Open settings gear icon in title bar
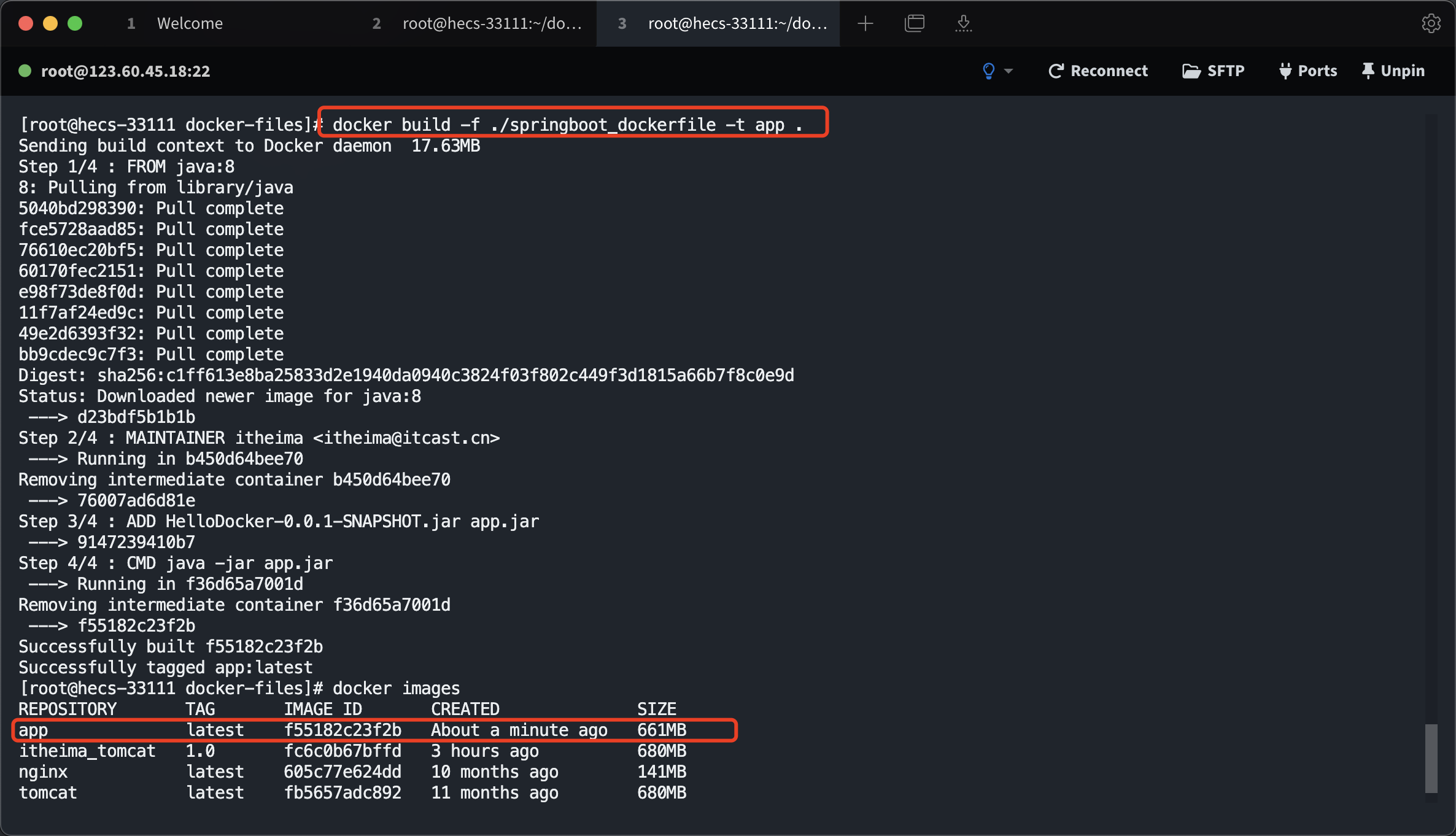The image size is (1456, 836). tap(1431, 23)
